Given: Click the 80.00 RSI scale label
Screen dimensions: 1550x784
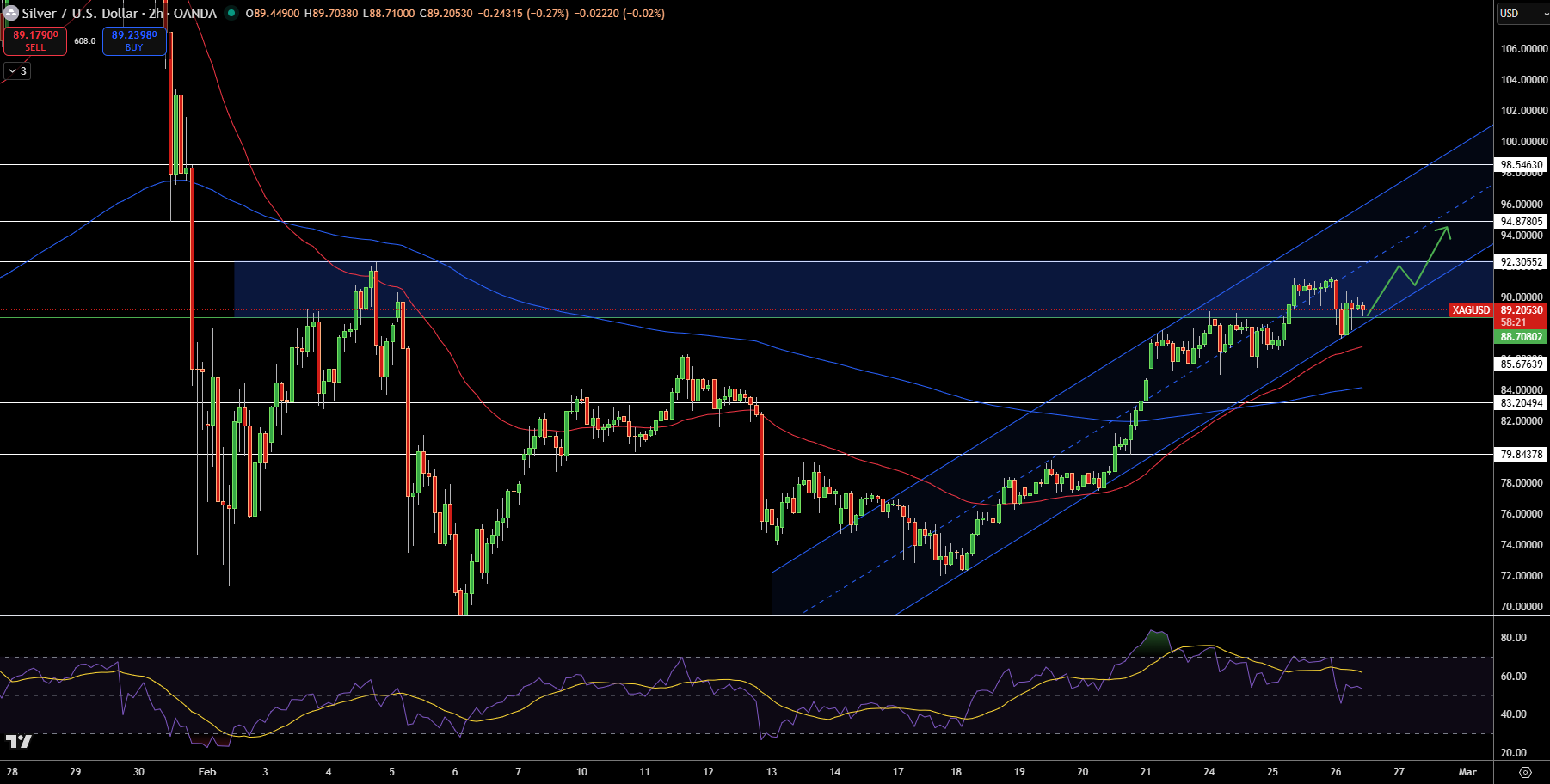Looking at the screenshot, I should 1514,638.
